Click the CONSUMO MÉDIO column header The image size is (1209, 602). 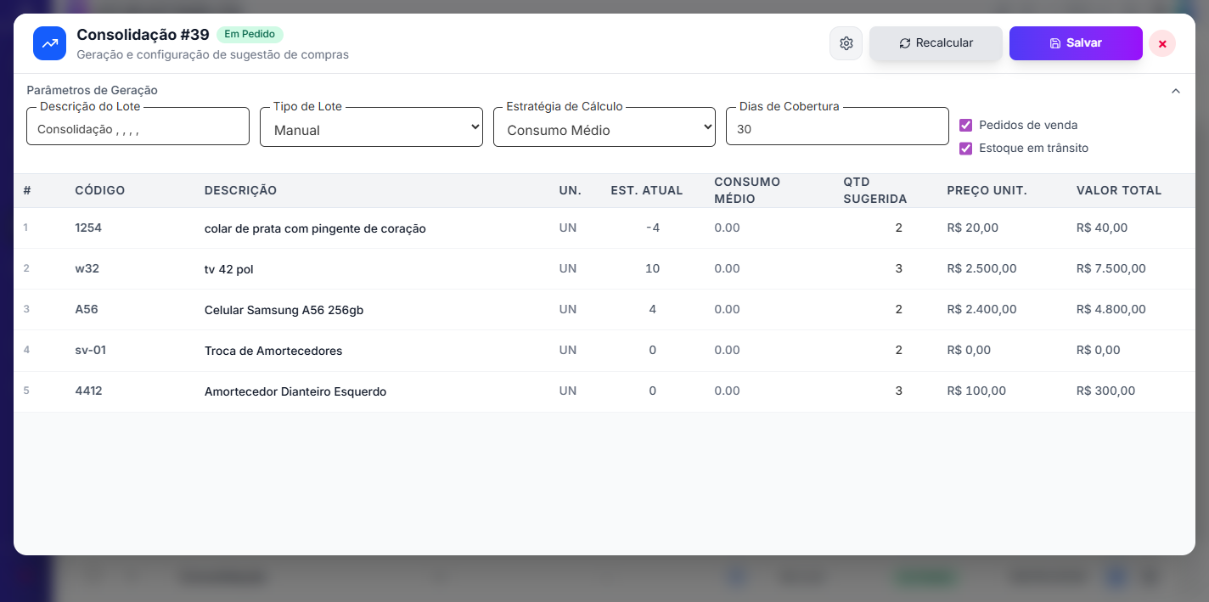747,190
